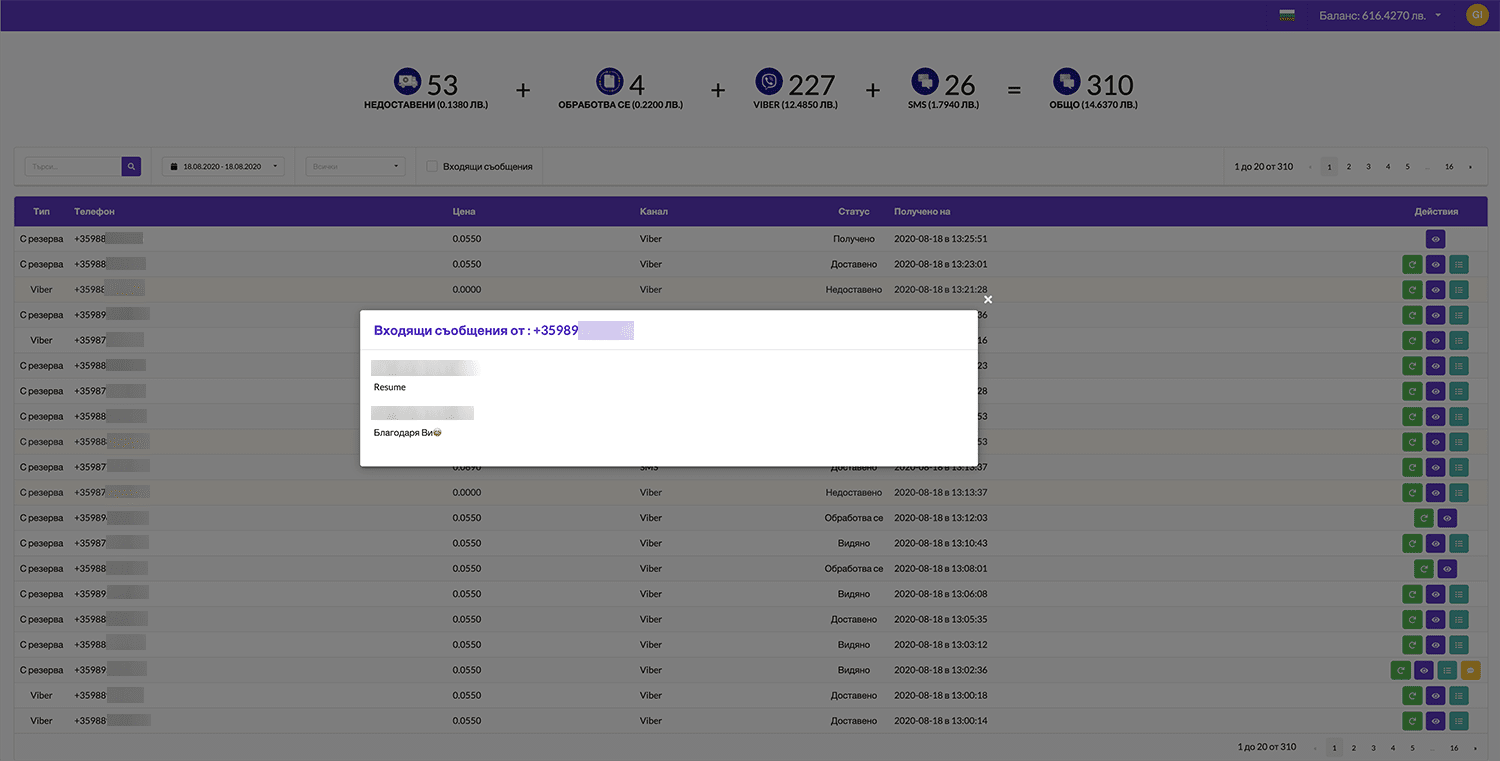Click the Viber statistics icon
1500x761 pixels.
[x=769, y=82]
